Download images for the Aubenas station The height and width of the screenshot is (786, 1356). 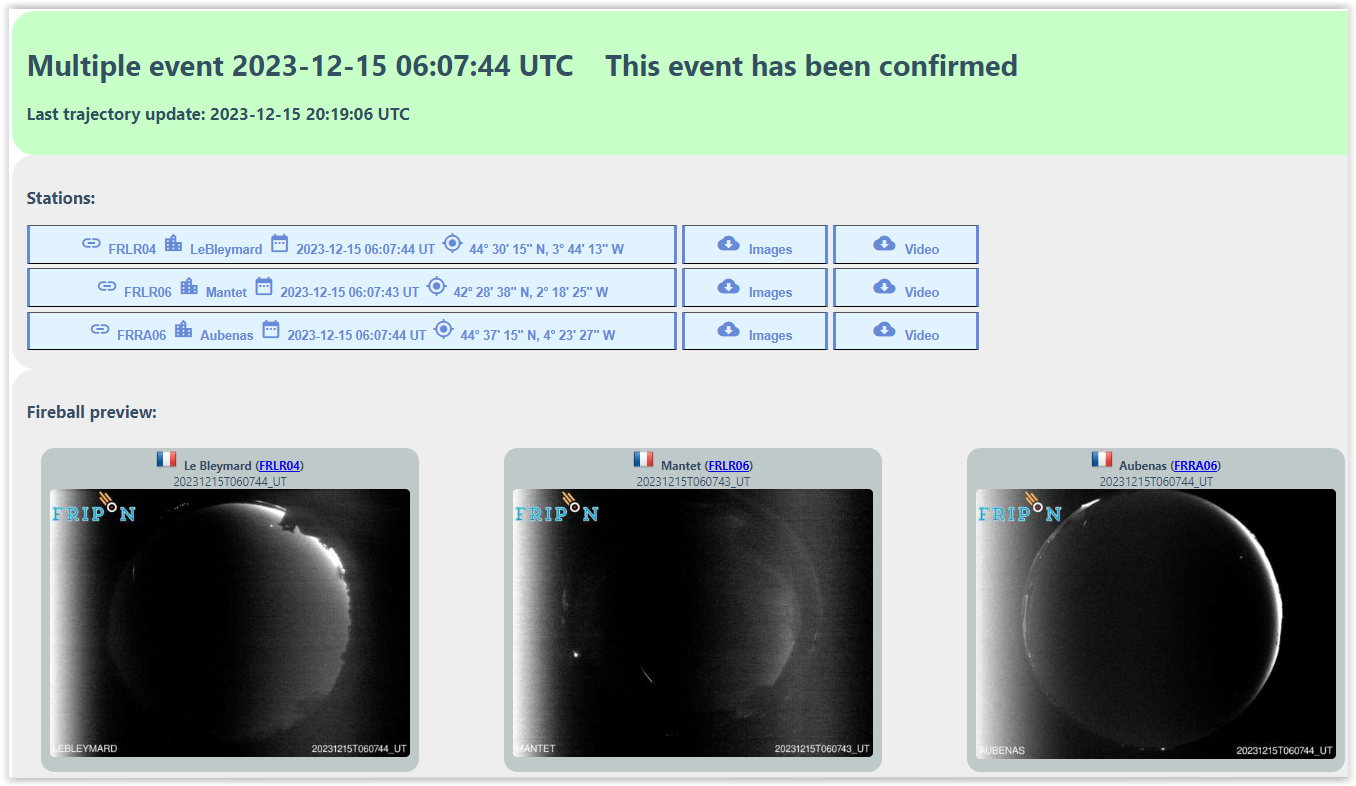pos(755,331)
